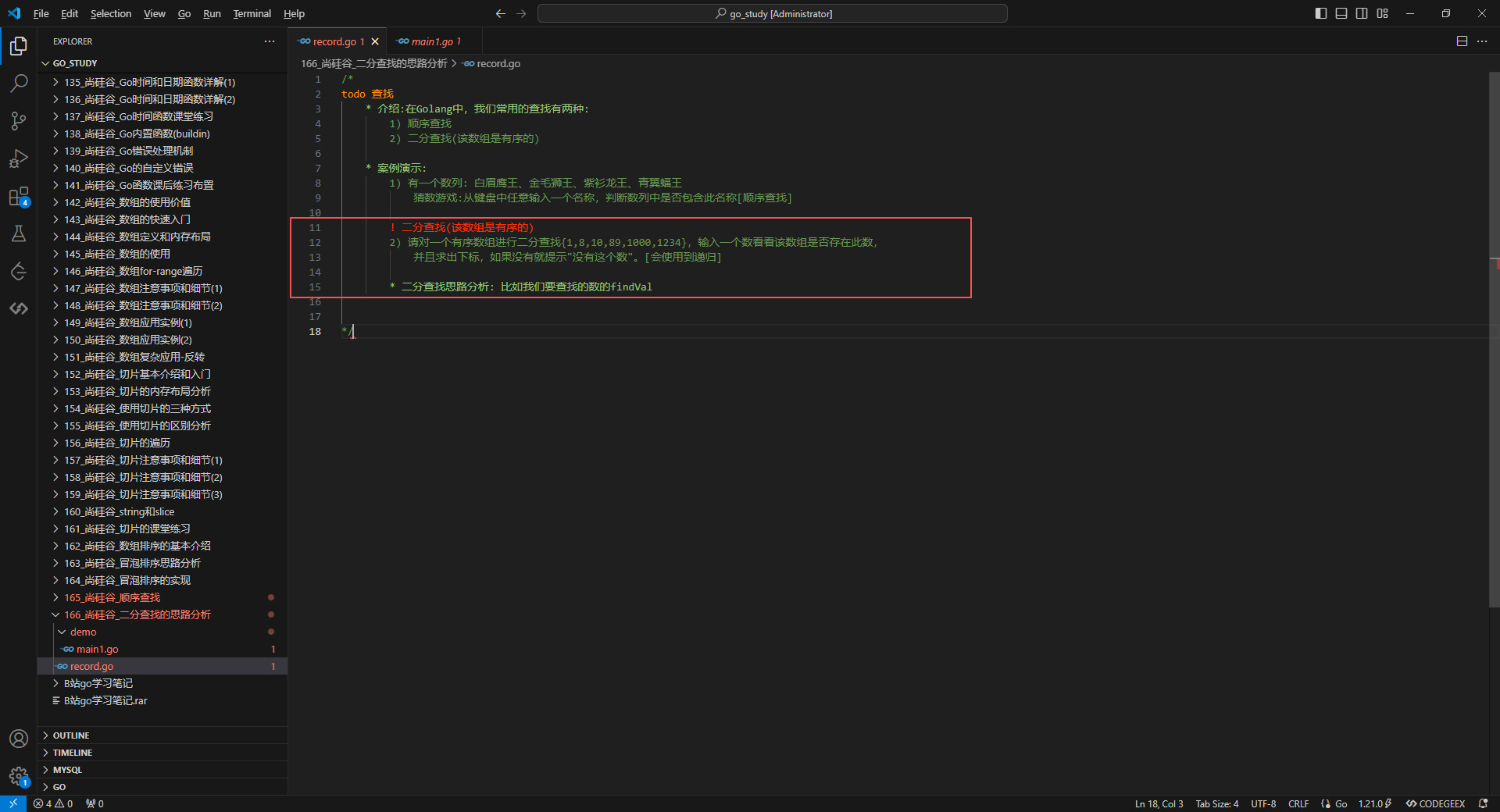Expand the 135_尚硅谷_Go时间和日期函数详解(1) folder
This screenshot has width=1500, height=812.
coord(162,82)
